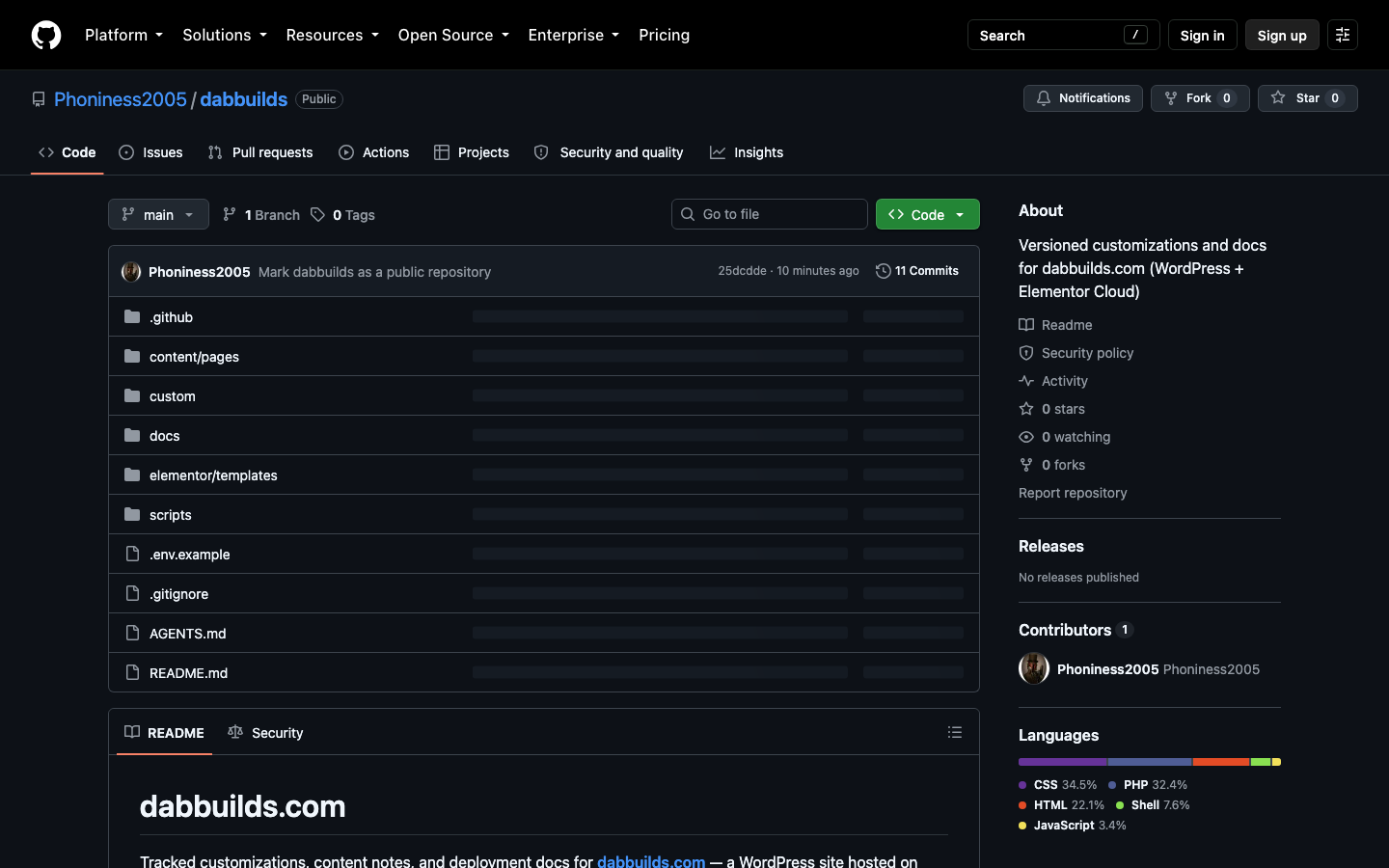This screenshot has height=868, width=1389.
Task: Click the Releases heading link
Action: pyautogui.click(x=1051, y=546)
